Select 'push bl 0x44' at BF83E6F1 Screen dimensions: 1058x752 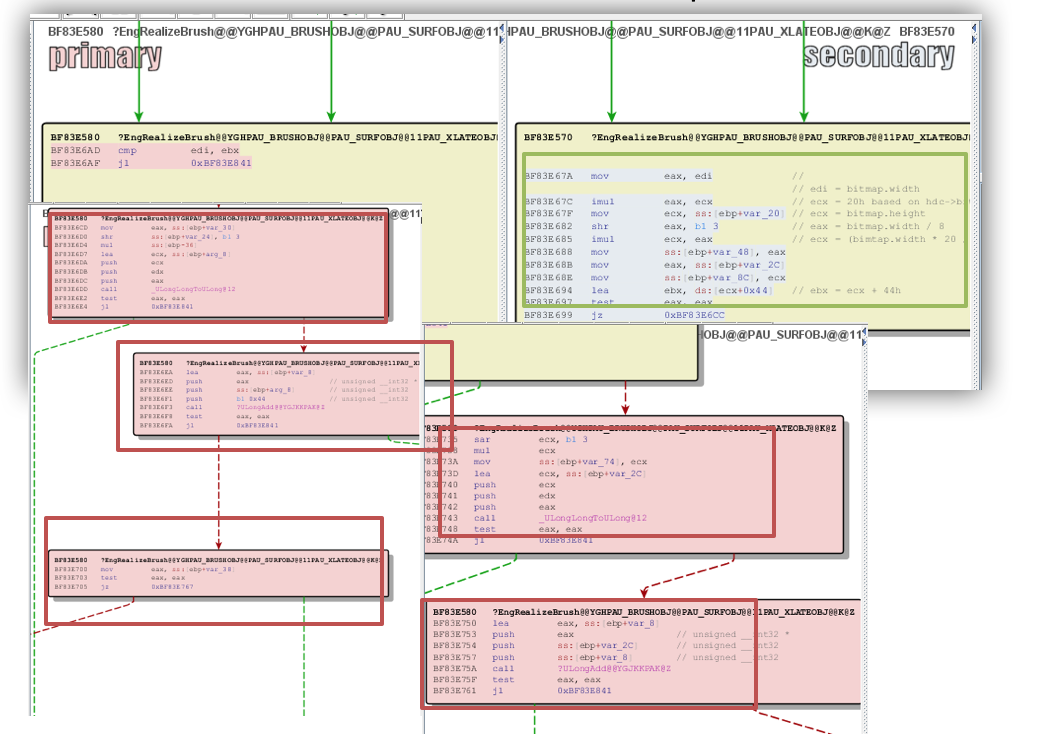point(252,399)
